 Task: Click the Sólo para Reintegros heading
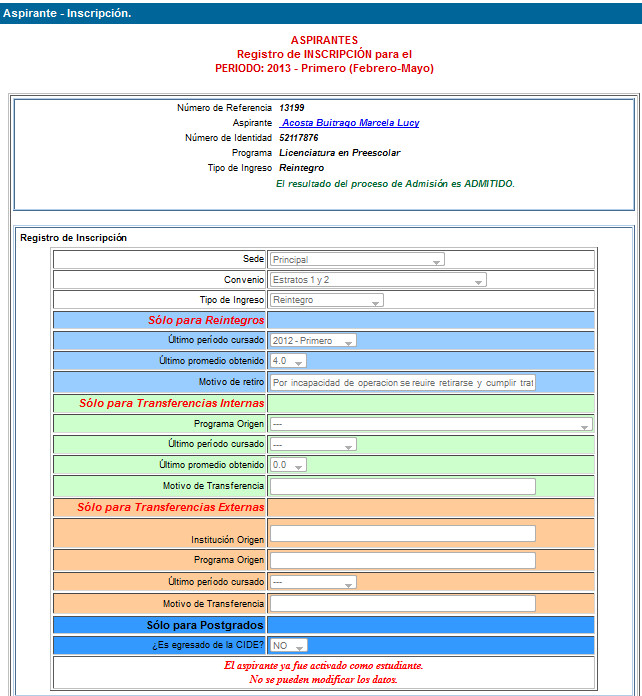[x=206, y=320]
